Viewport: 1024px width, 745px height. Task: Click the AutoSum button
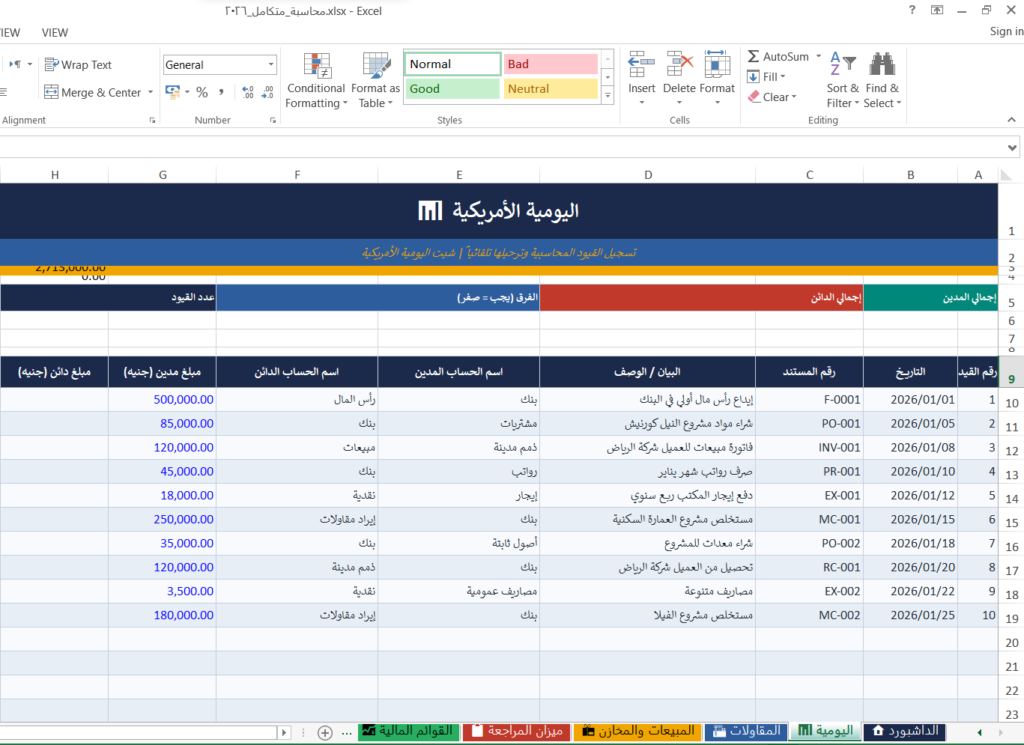click(778, 57)
